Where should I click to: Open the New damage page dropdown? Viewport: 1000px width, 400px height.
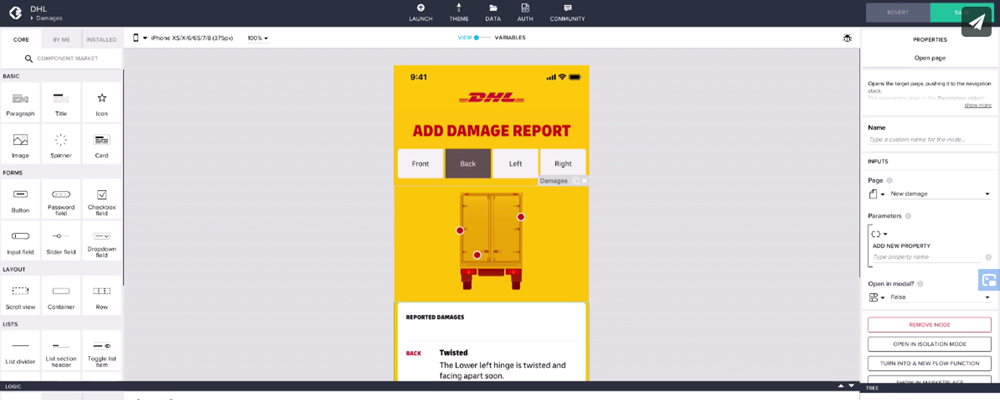941,194
